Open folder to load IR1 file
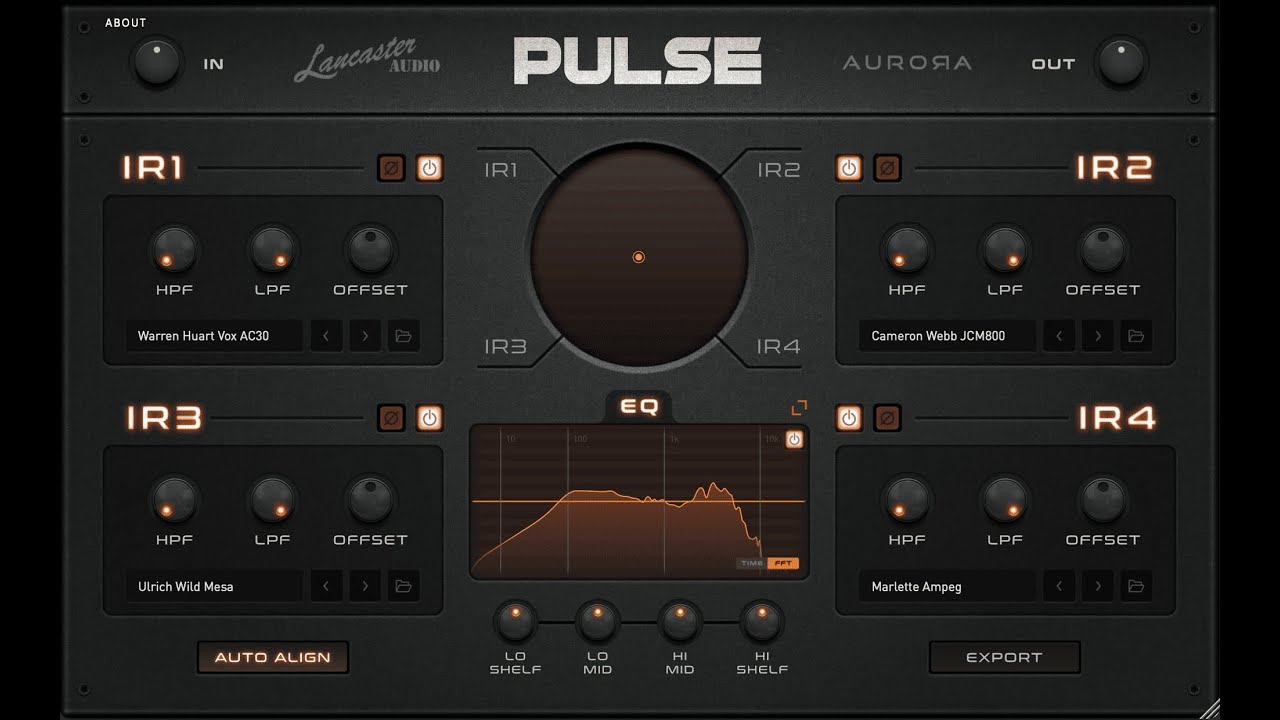The image size is (1280, 720). tap(404, 336)
